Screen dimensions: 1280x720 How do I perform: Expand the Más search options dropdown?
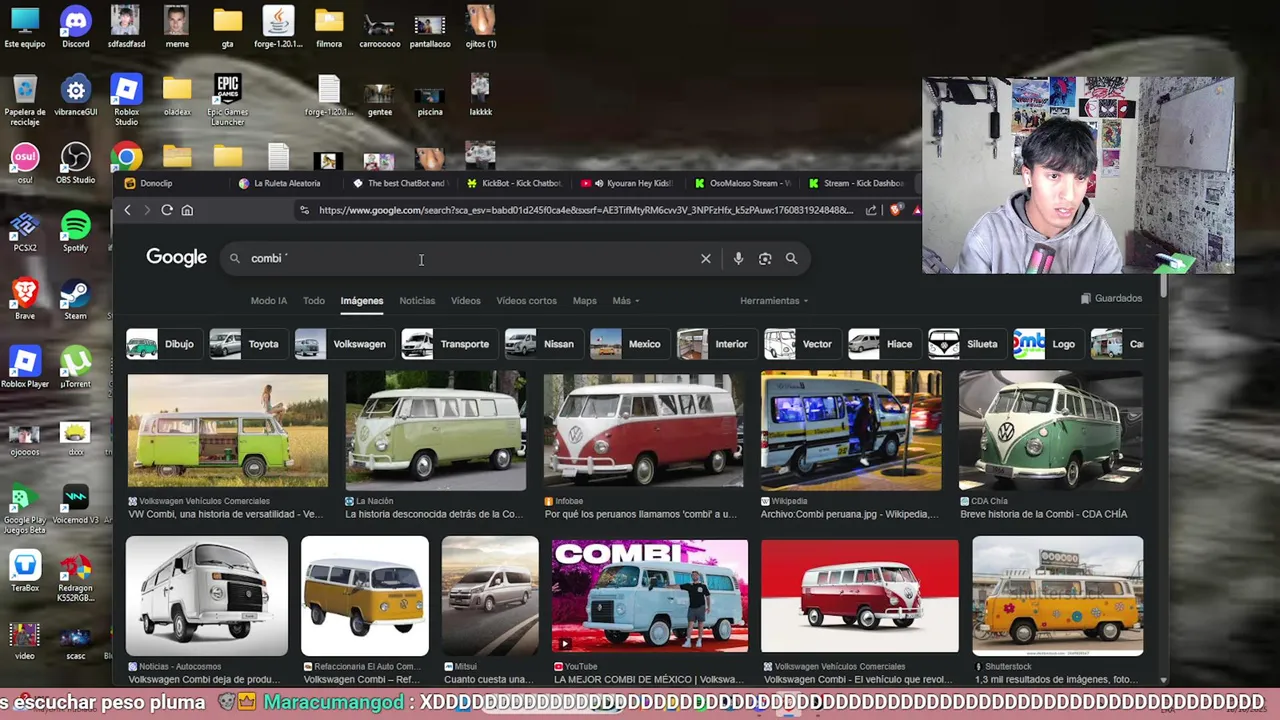pos(625,300)
